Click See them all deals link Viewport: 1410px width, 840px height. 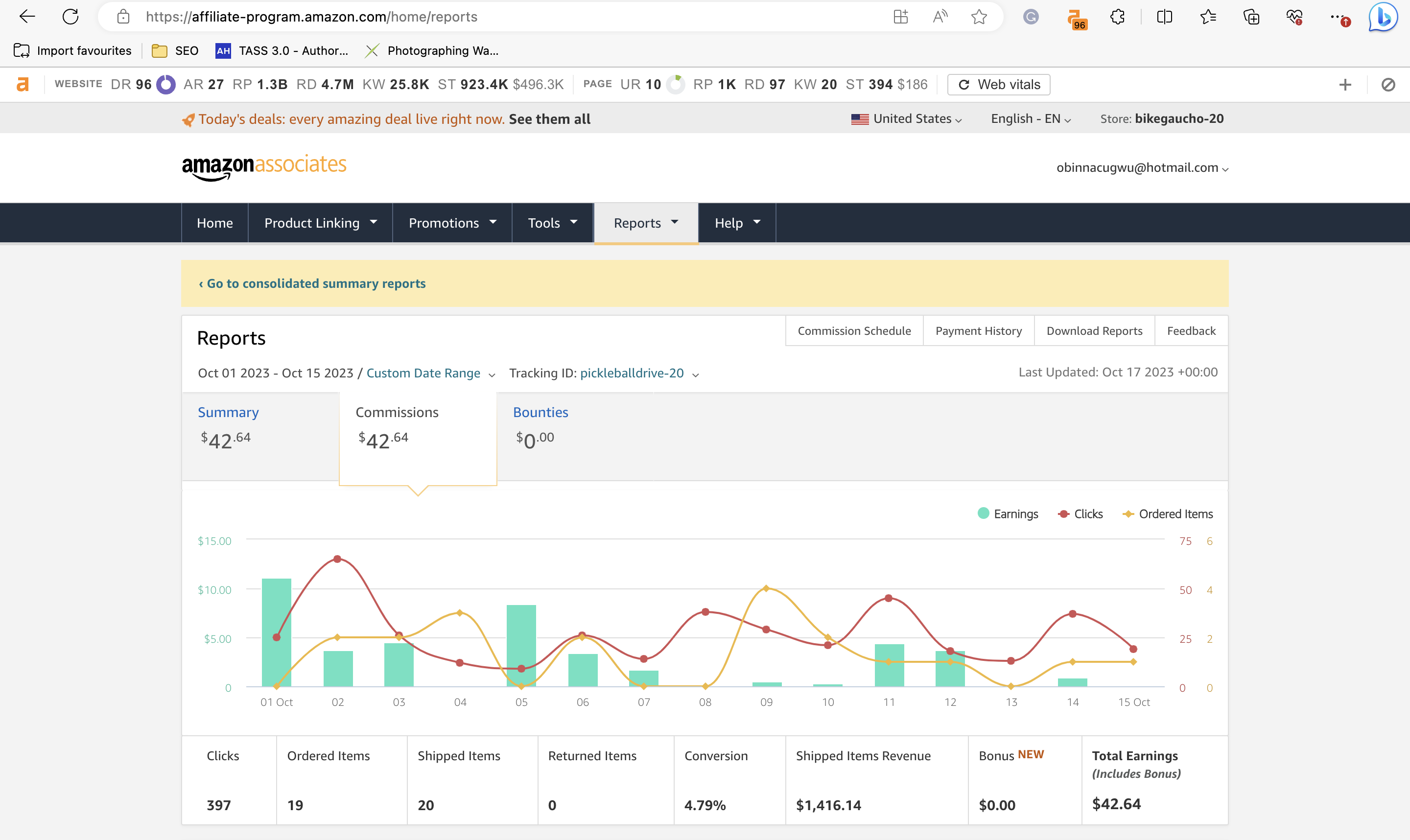(550, 119)
